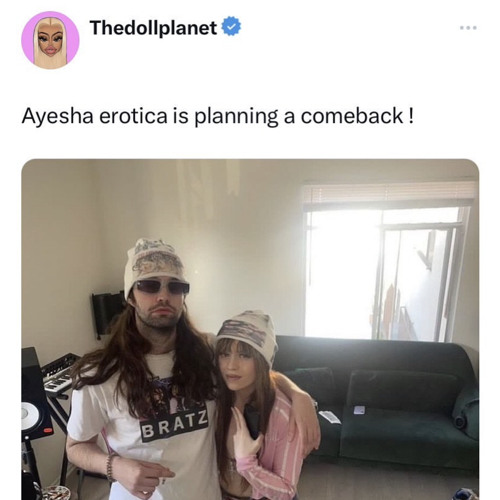Click the blue verified badge
This screenshot has height=500, width=500.
pyautogui.click(x=231, y=27)
